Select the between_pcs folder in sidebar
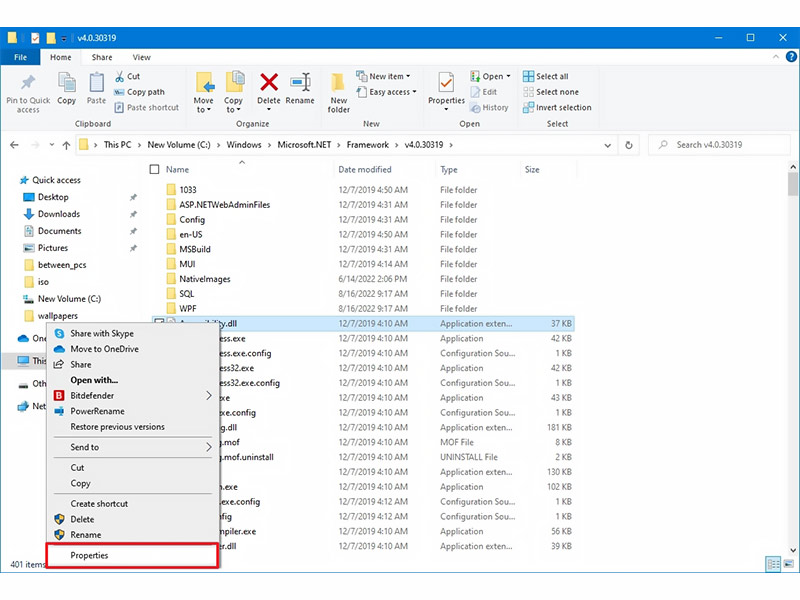Viewport: 800px width, 600px height. pyautogui.click(x=62, y=265)
